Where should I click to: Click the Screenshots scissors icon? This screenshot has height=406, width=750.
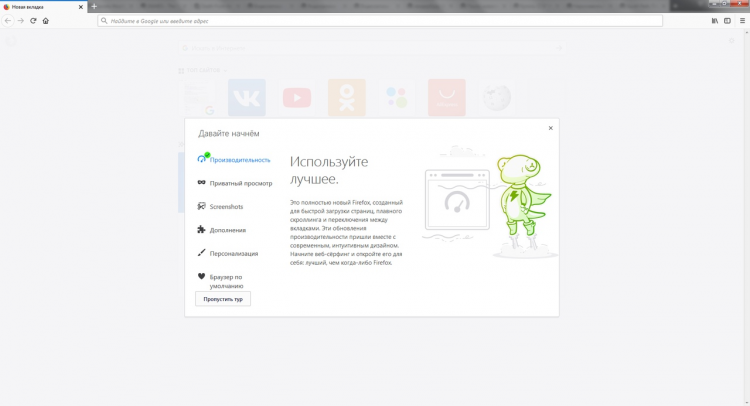pos(201,206)
